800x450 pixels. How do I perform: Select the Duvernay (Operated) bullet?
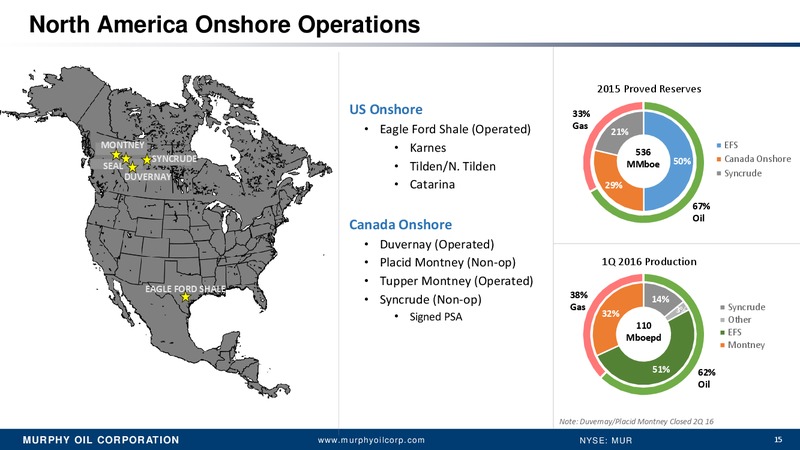point(437,244)
